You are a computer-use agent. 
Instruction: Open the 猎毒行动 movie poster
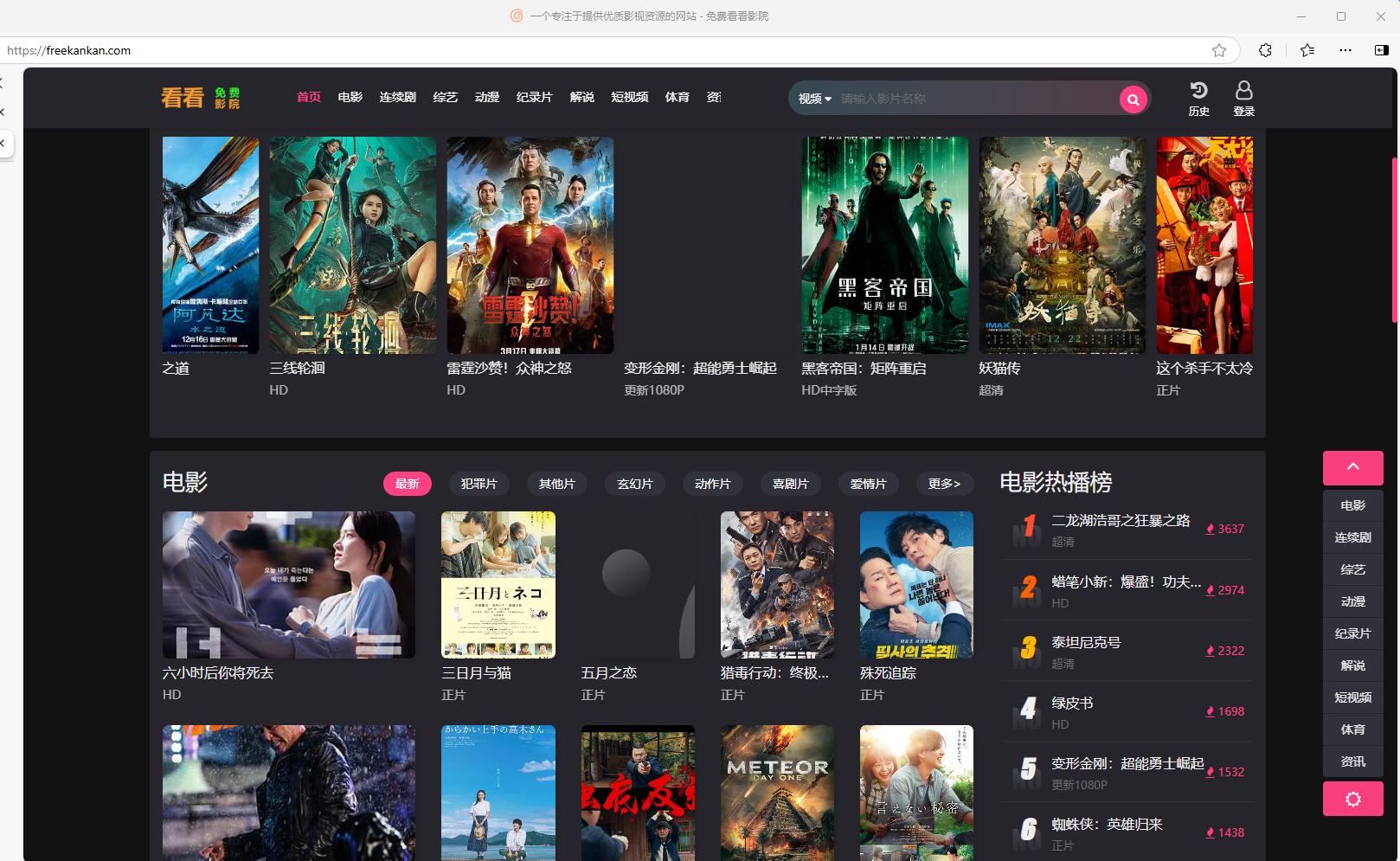tap(777, 585)
